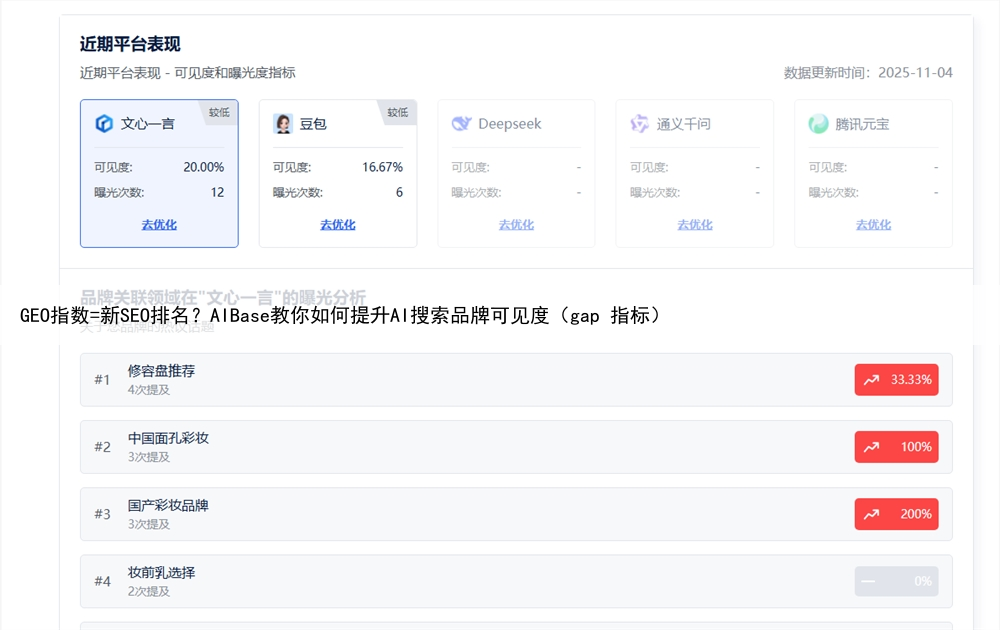Click the 0% badge for 妆前乳选择
The width and height of the screenshot is (1000, 630).
pyautogui.click(x=896, y=581)
